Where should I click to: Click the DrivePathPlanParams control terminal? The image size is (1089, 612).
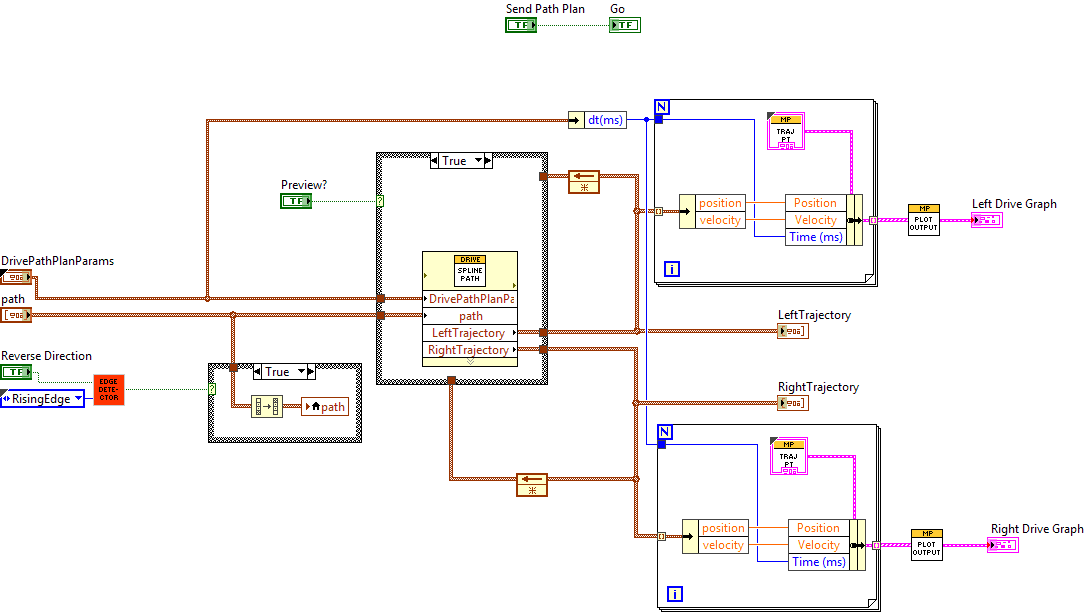pyautogui.click(x=16, y=277)
